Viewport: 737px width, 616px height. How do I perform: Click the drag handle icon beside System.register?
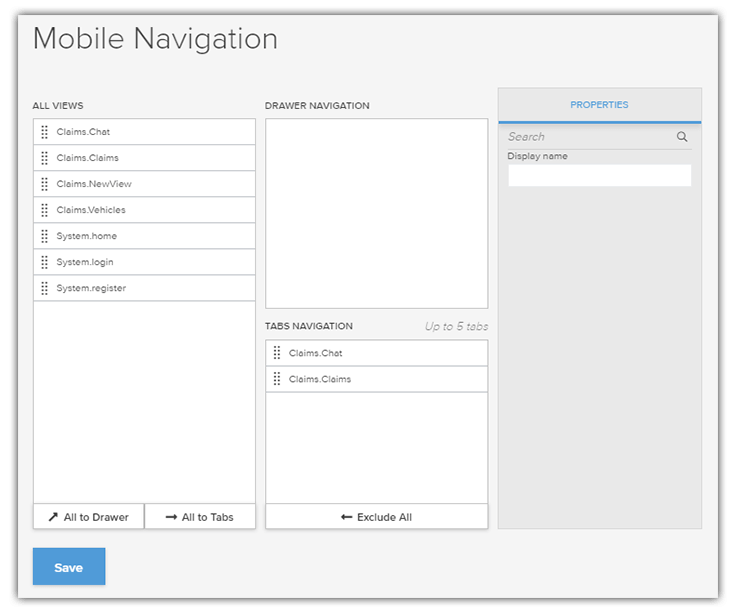(x=45, y=288)
